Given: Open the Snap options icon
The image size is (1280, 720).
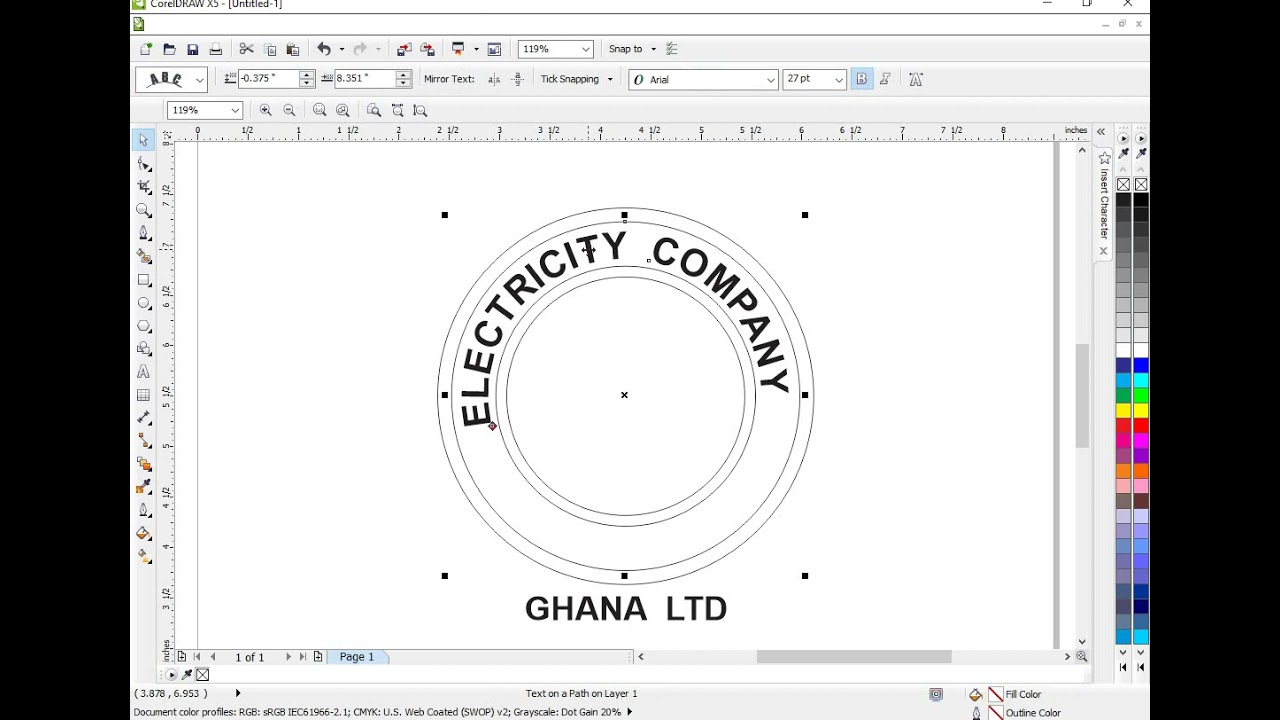Looking at the screenshot, I should tap(672, 49).
